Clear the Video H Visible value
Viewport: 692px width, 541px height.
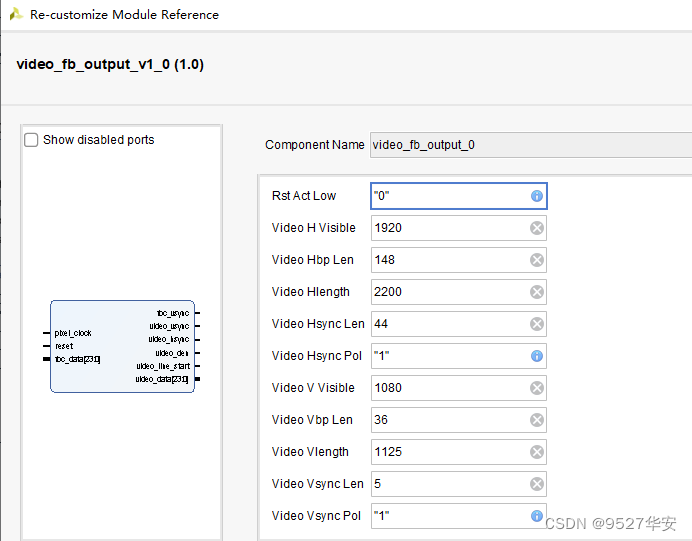537,228
